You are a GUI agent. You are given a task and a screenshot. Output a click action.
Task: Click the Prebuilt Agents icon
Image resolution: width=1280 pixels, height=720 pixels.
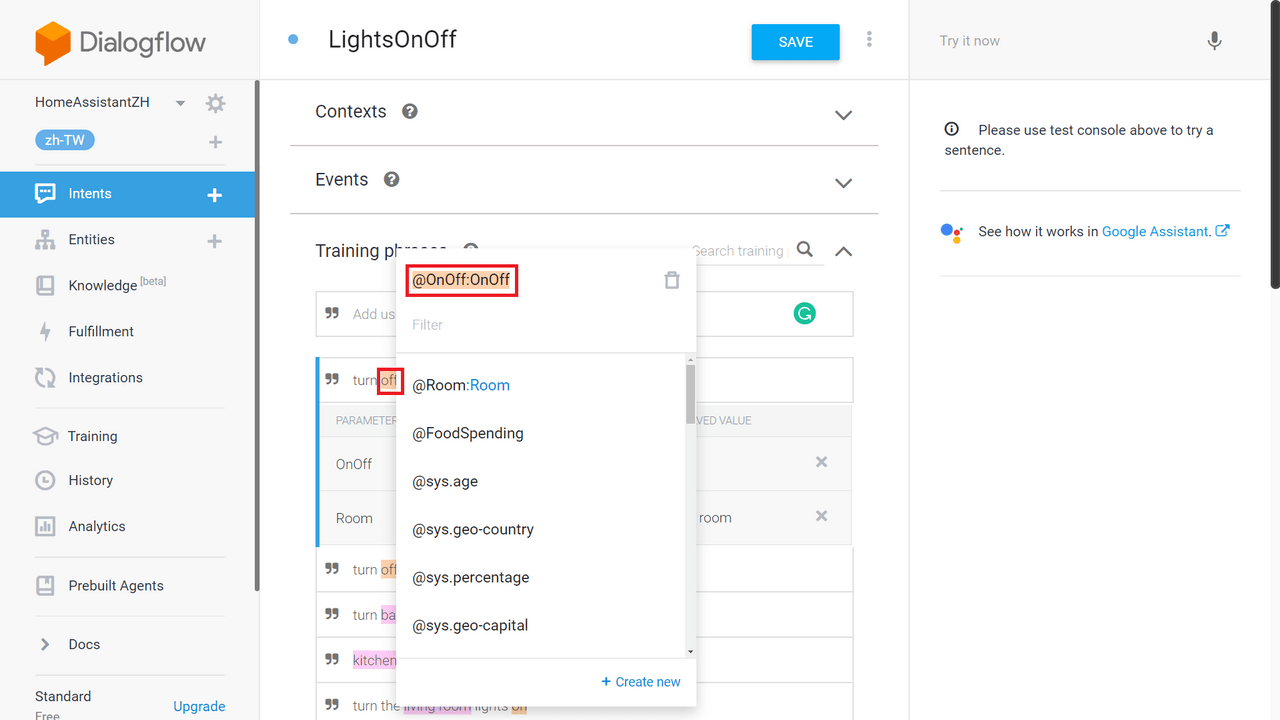click(x=45, y=585)
